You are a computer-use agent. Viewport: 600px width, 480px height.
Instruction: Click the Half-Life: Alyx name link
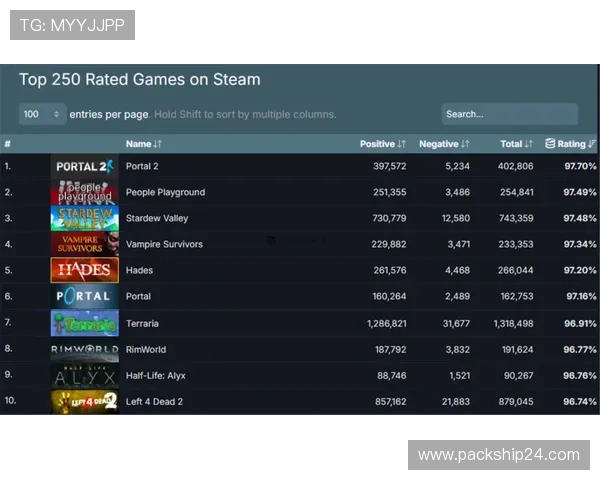pyautogui.click(x=155, y=376)
